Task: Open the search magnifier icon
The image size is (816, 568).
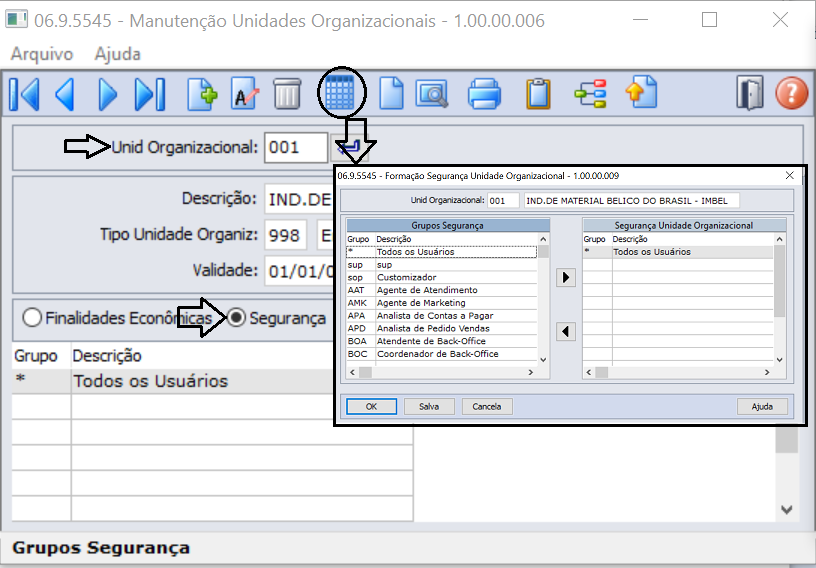Action: point(431,94)
